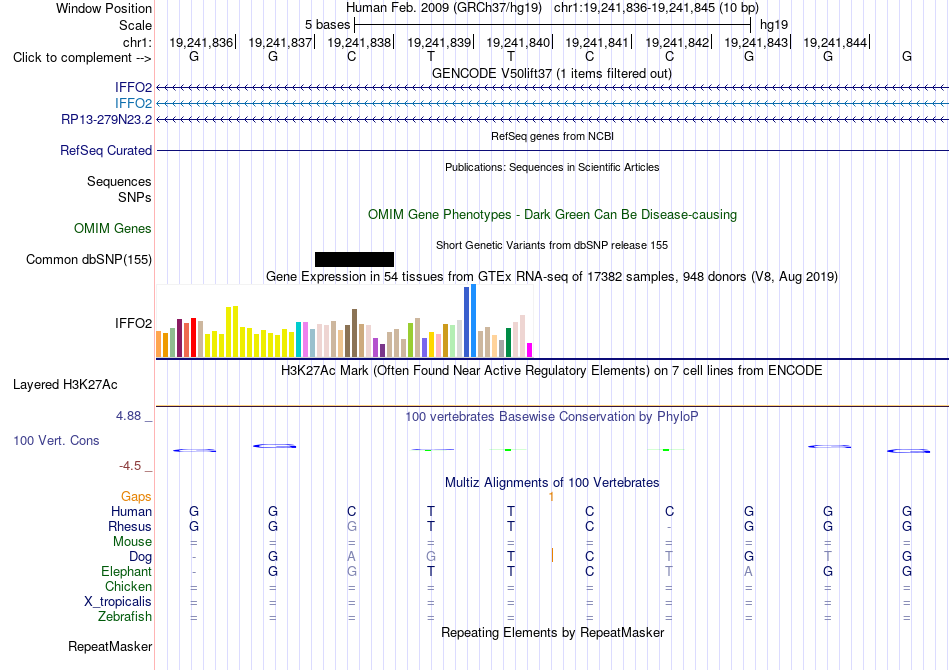
Task: Click the GTEx Gene Expression in 54 tissues title
Action: coord(552,277)
